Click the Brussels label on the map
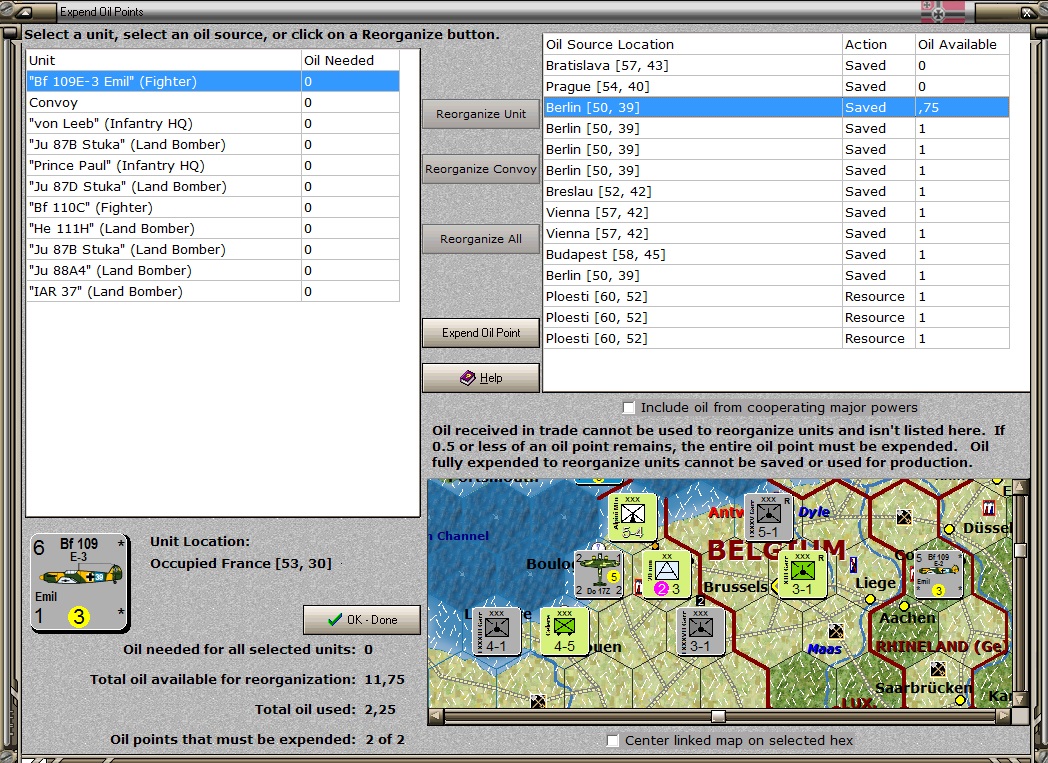The height and width of the screenshot is (763, 1048). [x=735, y=587]
